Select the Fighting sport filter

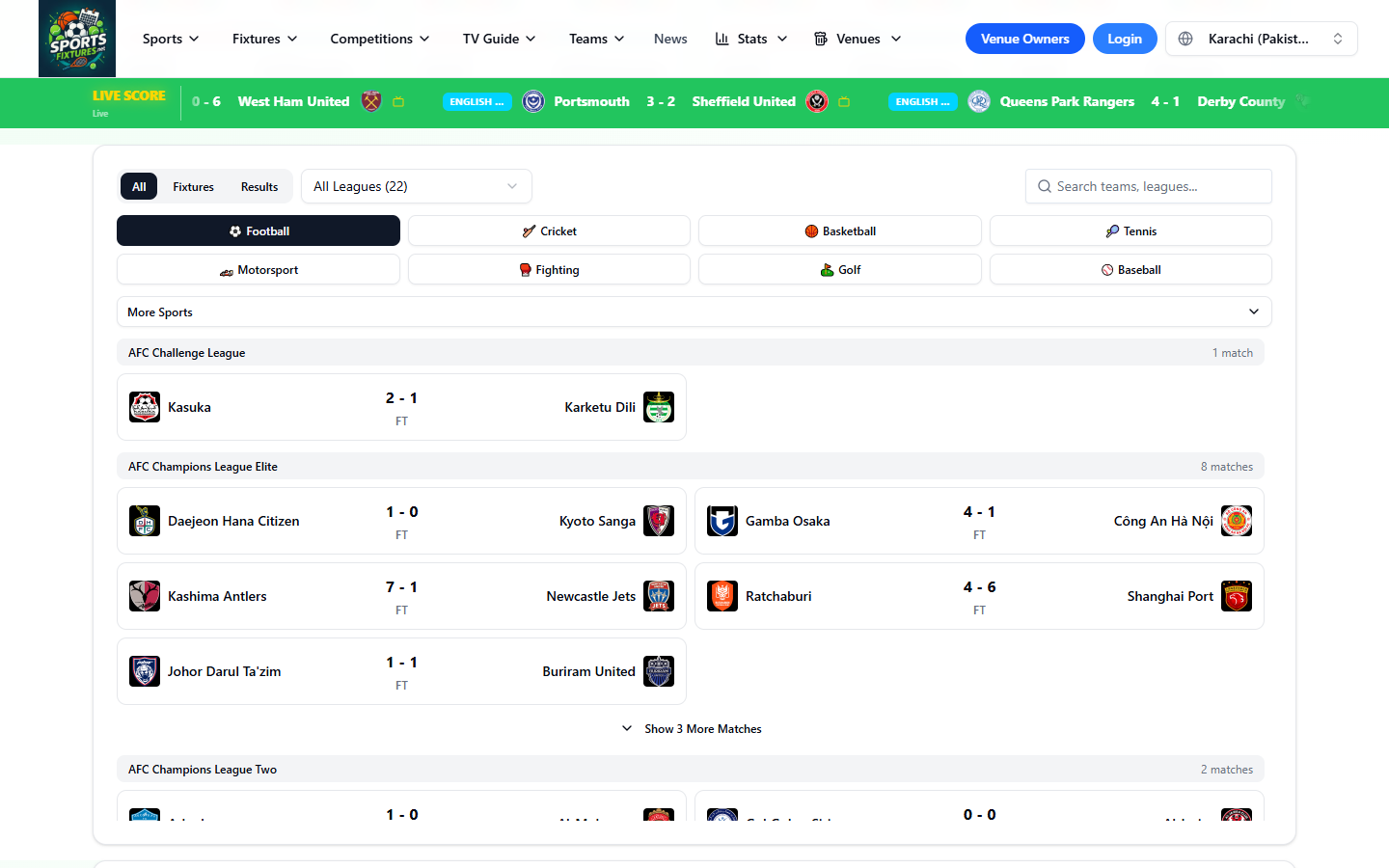[x=549, y=269]
